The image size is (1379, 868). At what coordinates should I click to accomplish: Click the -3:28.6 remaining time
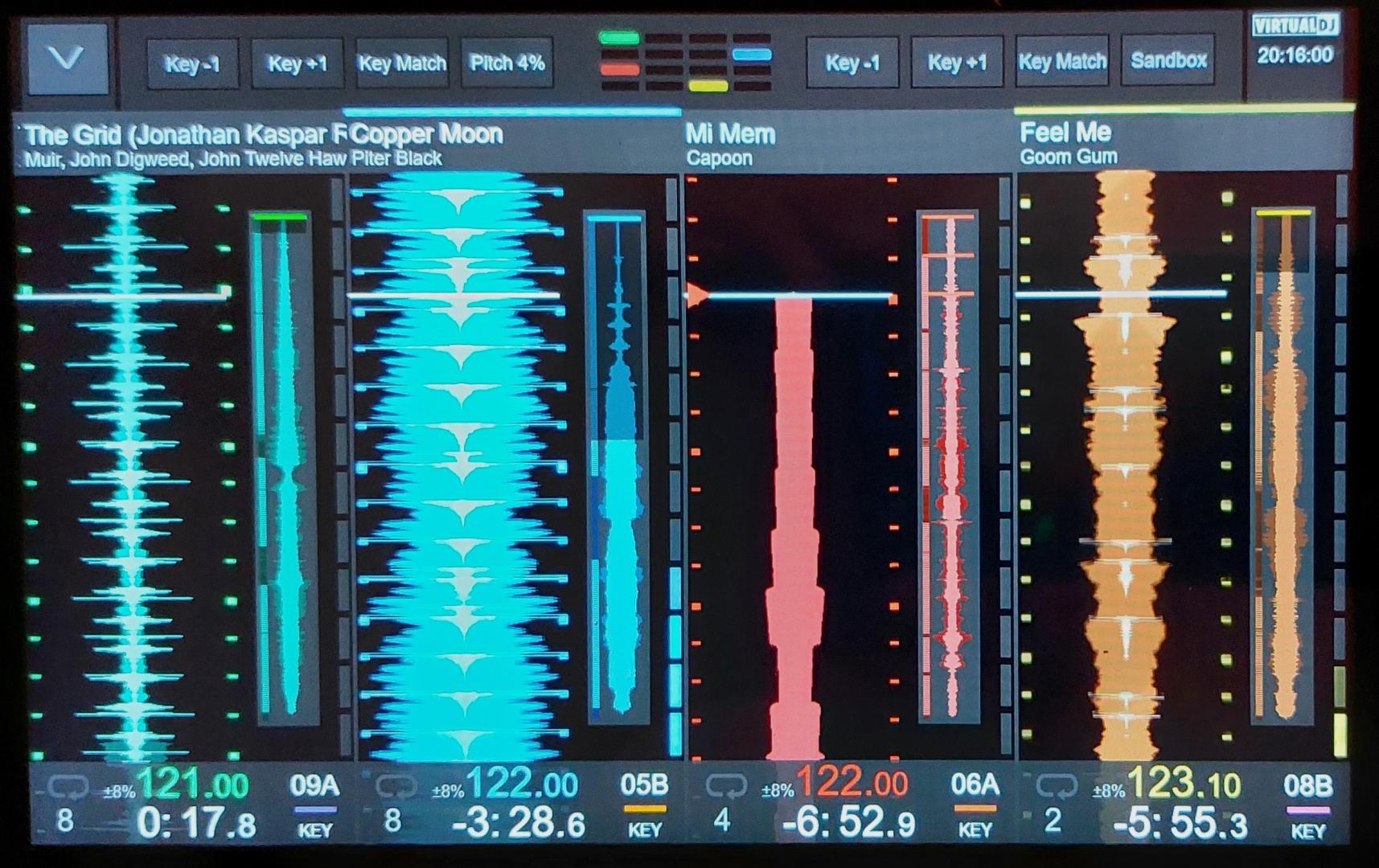pyautogui.click(x=519, y=823)
